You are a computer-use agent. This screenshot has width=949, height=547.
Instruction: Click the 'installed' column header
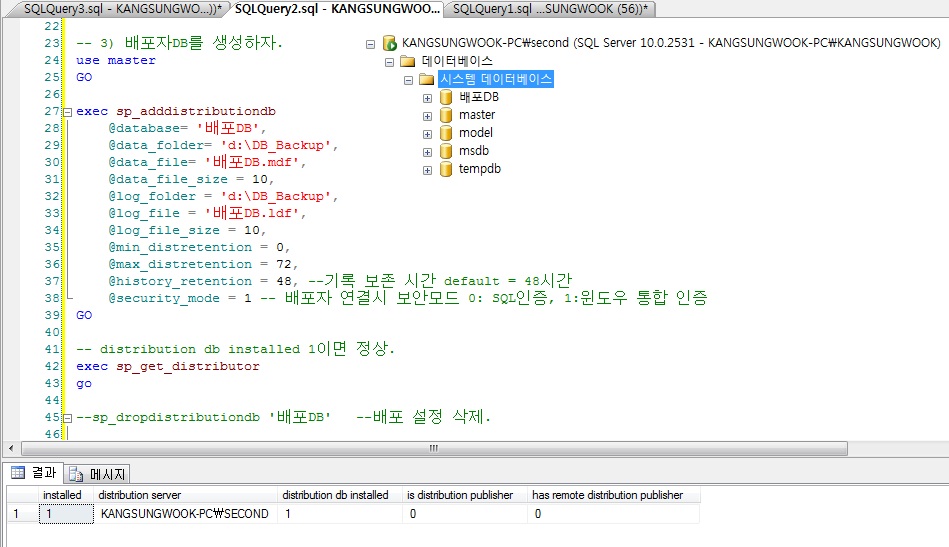[66, 495]
